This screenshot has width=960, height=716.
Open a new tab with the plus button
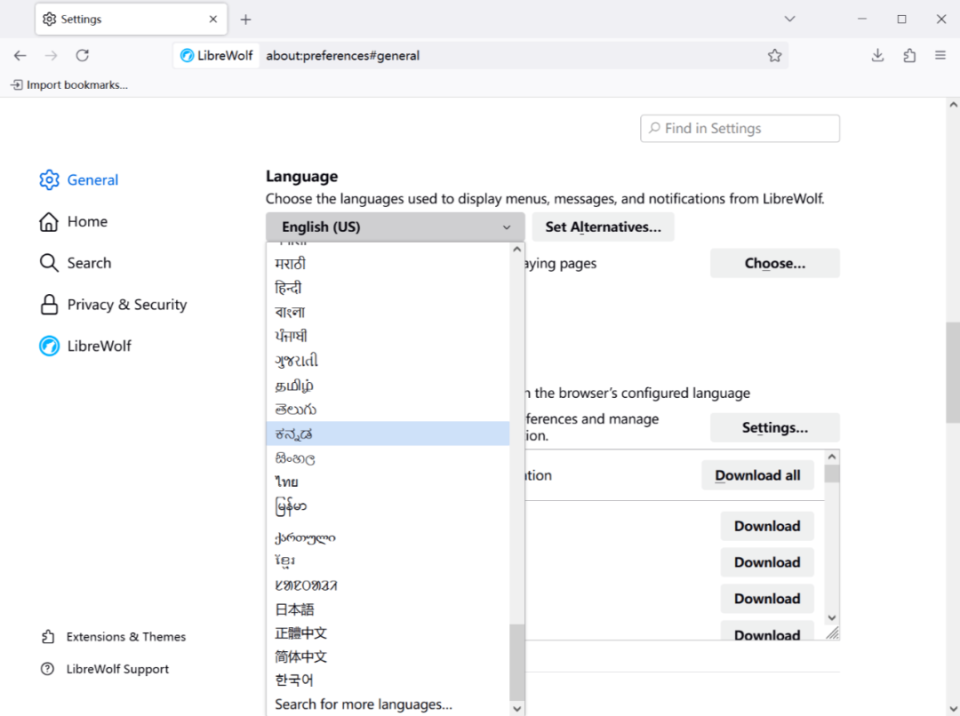tap(246, 20)
